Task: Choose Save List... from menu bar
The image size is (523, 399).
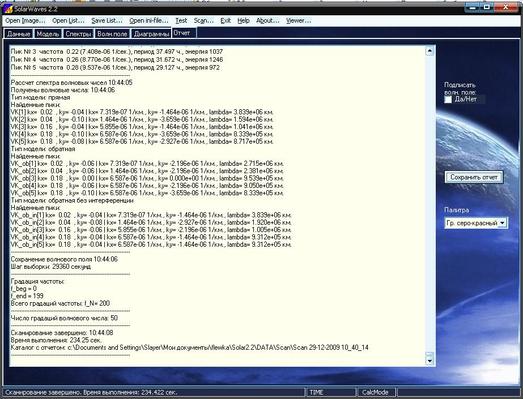Action: (x=107, y=21)
